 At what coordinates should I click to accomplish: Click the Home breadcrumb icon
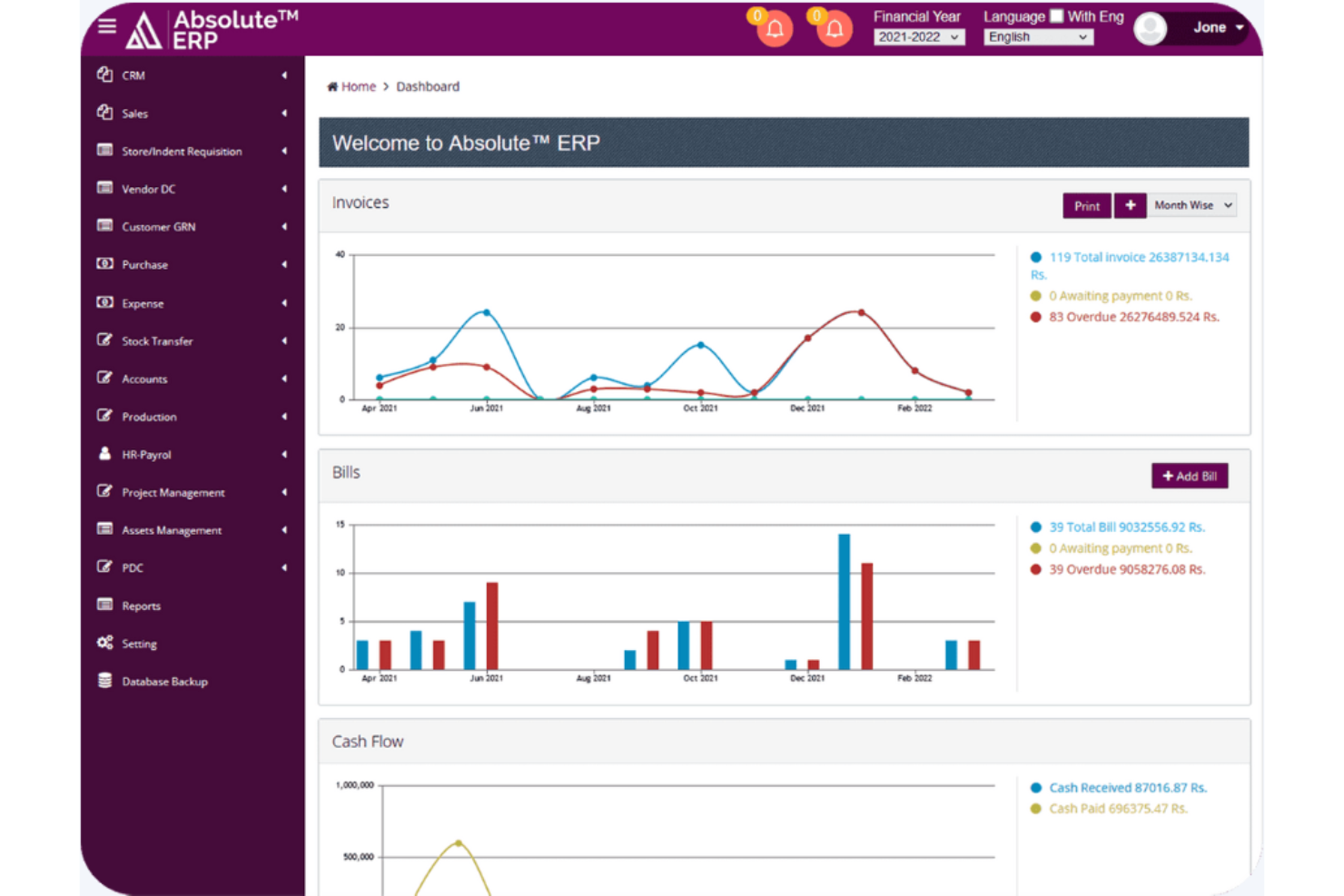[332, 85]
